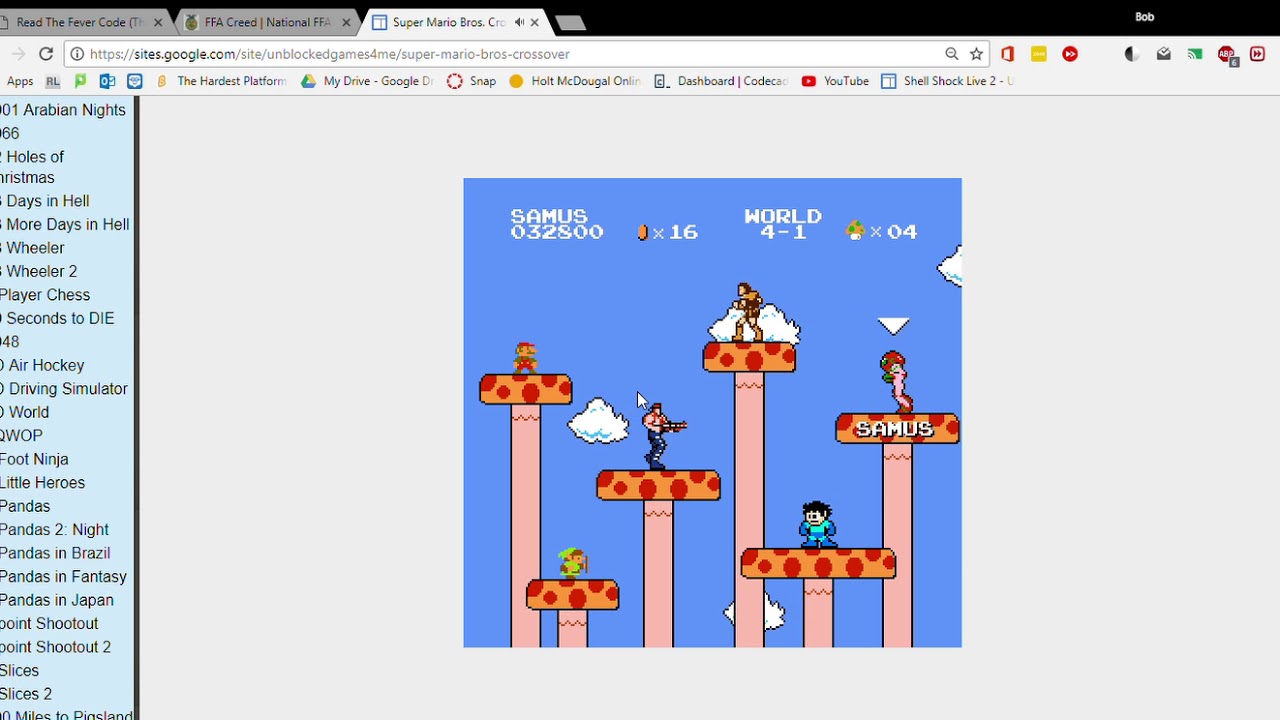Switch to the FFA Creed National FFA tab
This screenshot has width=1280, height=720.
tap(267, 22)
